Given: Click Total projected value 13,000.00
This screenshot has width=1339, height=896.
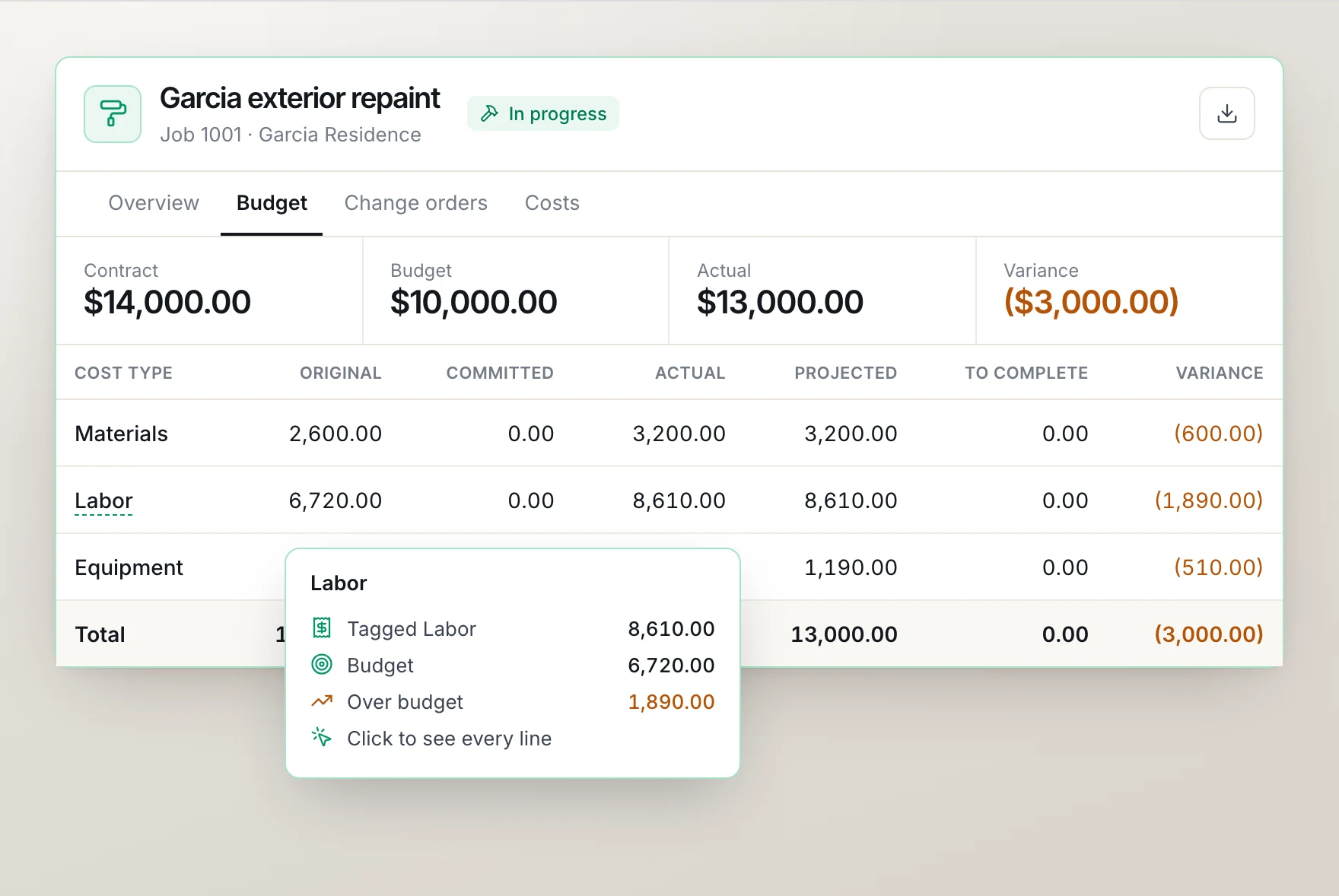Looking at the screenshot, I should [844, 634].
